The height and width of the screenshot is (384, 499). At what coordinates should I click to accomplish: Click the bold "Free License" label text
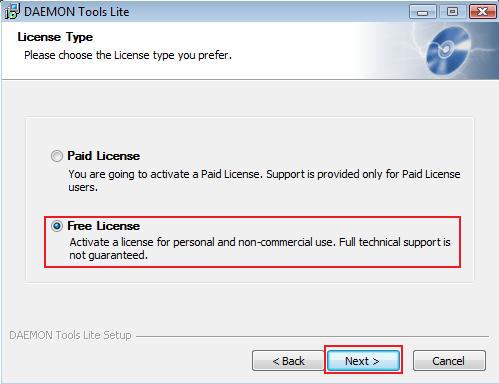point(103,226)
